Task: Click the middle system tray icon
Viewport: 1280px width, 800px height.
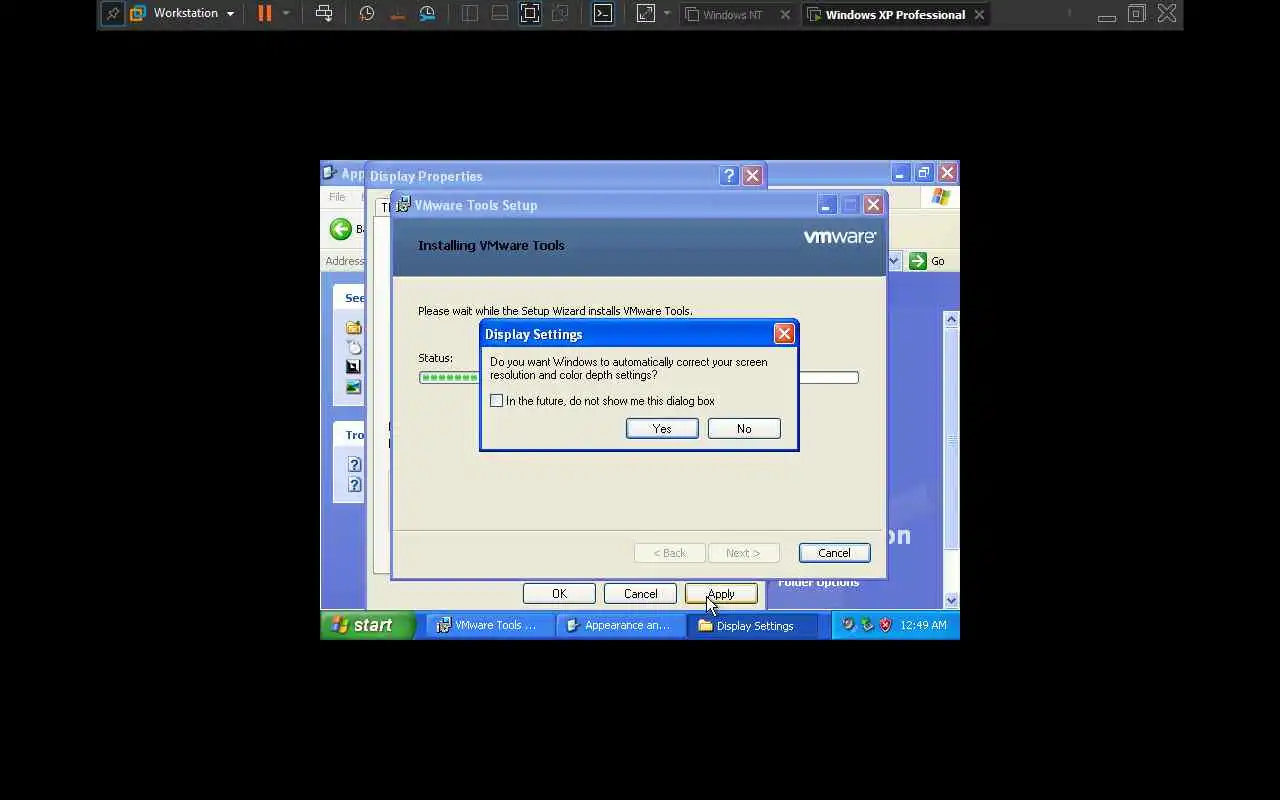Action: (866, 625)
